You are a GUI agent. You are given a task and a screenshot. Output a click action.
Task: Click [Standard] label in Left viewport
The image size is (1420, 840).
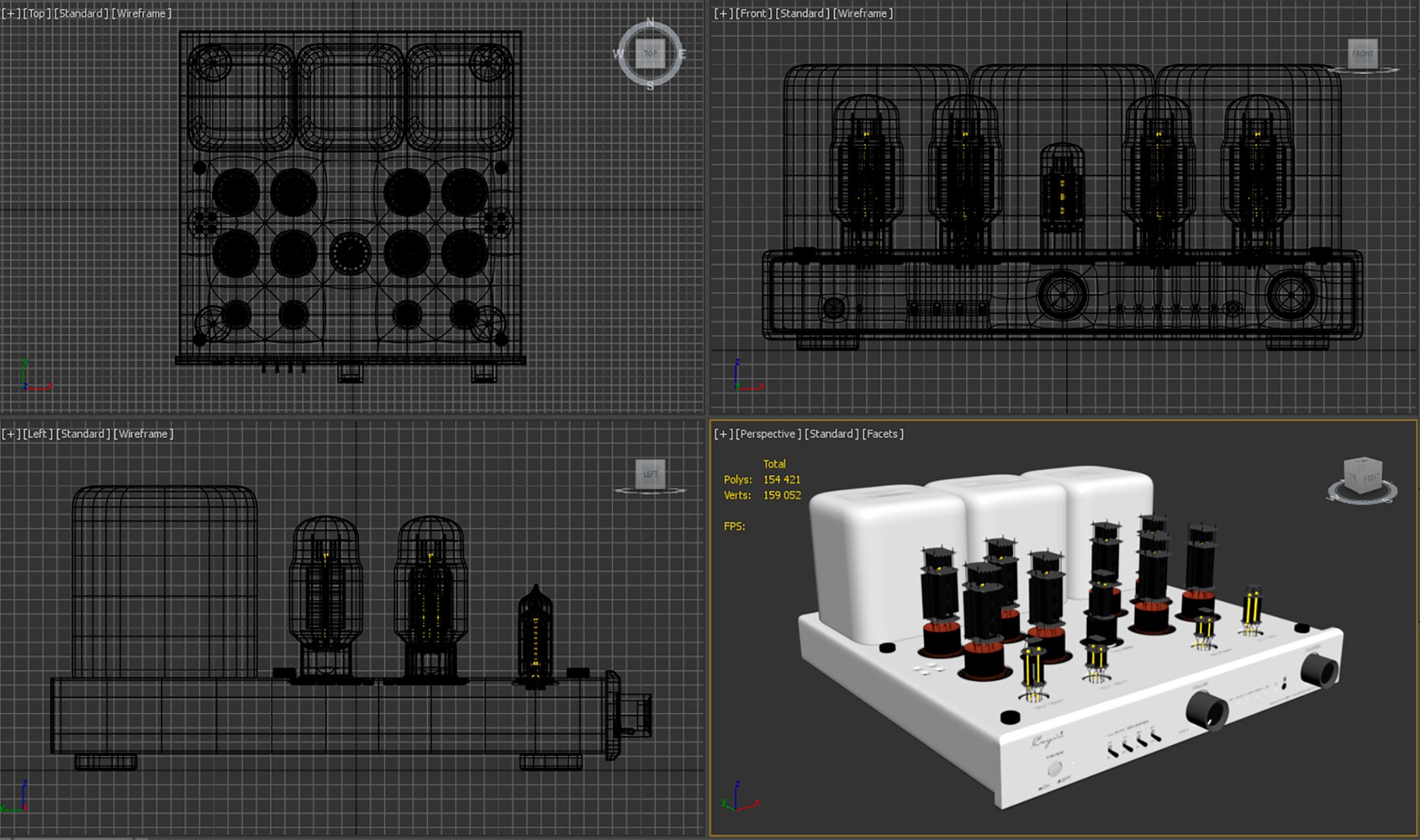click(x=83, y=434)
